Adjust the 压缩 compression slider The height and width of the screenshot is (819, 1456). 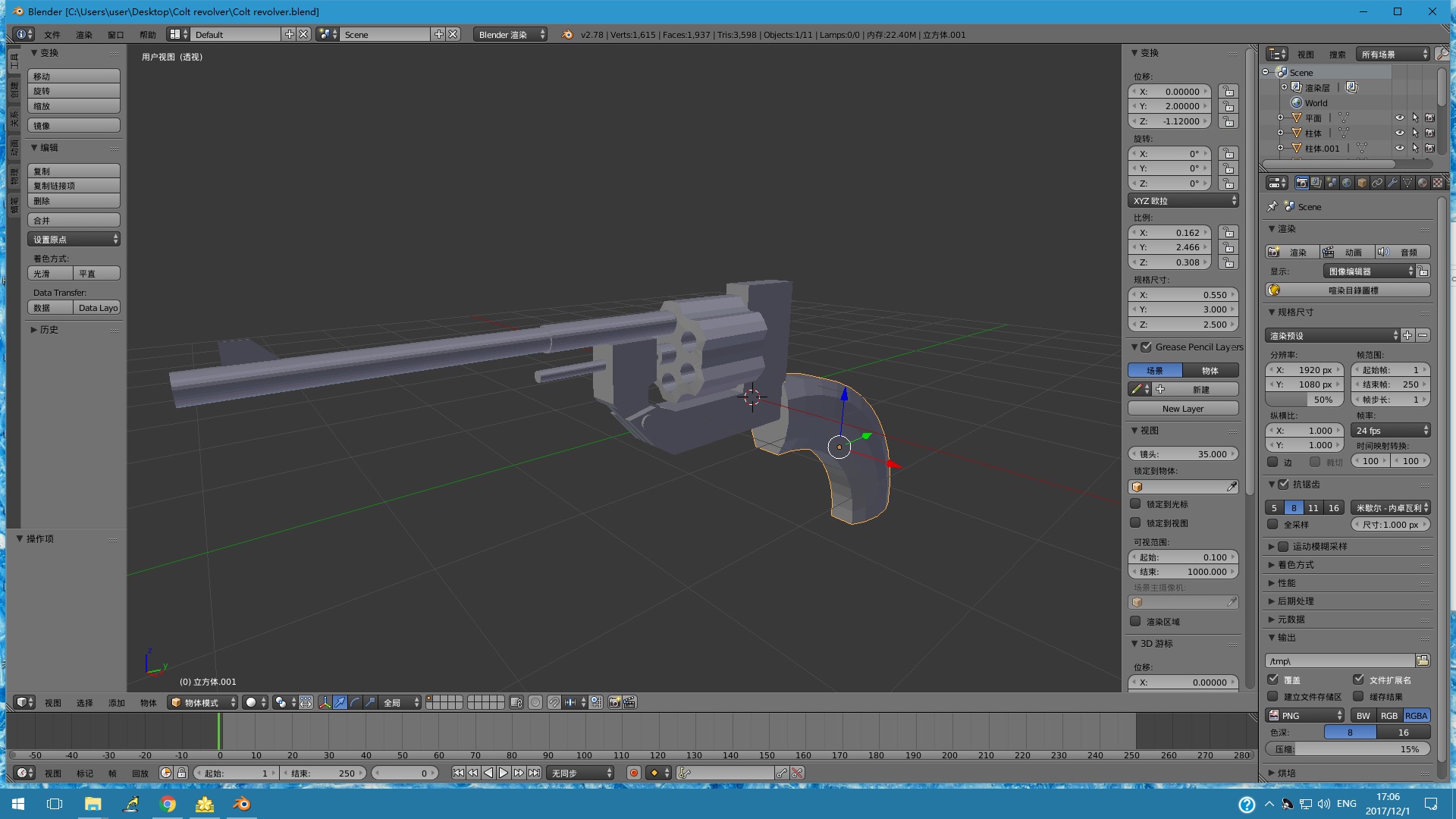click(x=1348, y=749)
